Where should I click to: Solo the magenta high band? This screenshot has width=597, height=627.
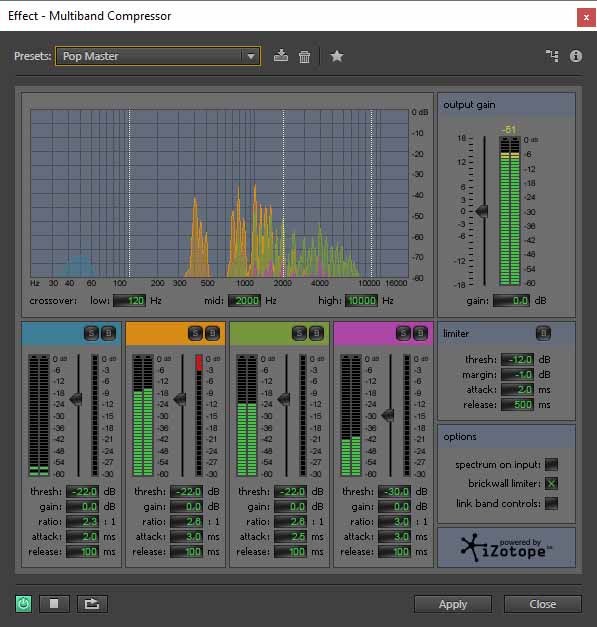point(403,333)
